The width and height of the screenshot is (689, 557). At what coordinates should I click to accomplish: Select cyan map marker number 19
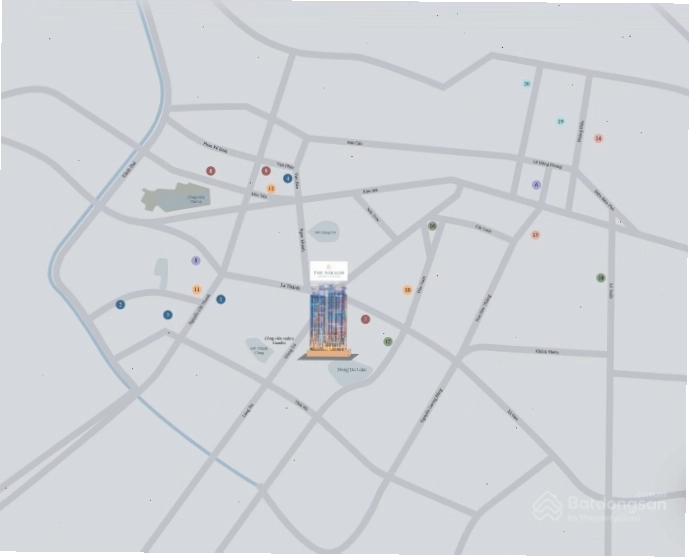[x=560, y=122]
